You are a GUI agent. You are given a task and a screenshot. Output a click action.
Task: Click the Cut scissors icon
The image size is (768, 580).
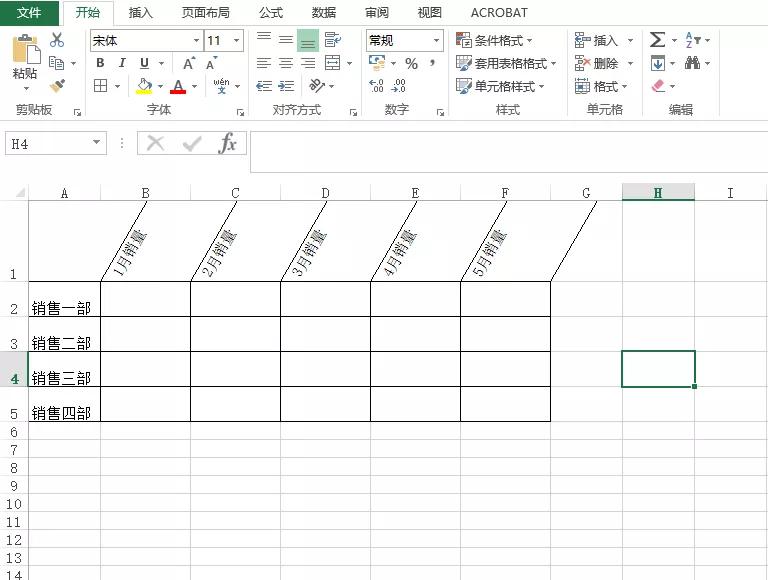57,40
